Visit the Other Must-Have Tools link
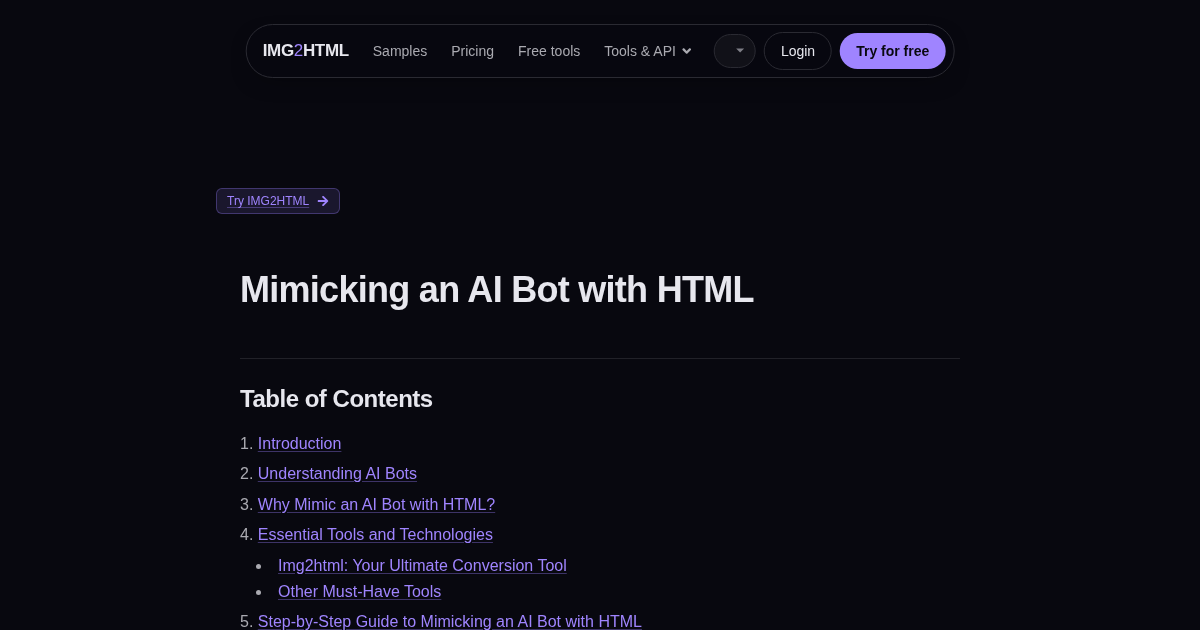Viewport: 1200px width, 630px height. pos(359,592)
